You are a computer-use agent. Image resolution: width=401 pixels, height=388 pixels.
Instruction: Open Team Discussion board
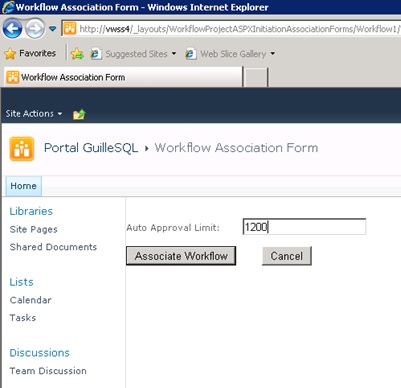pos(48,371)
